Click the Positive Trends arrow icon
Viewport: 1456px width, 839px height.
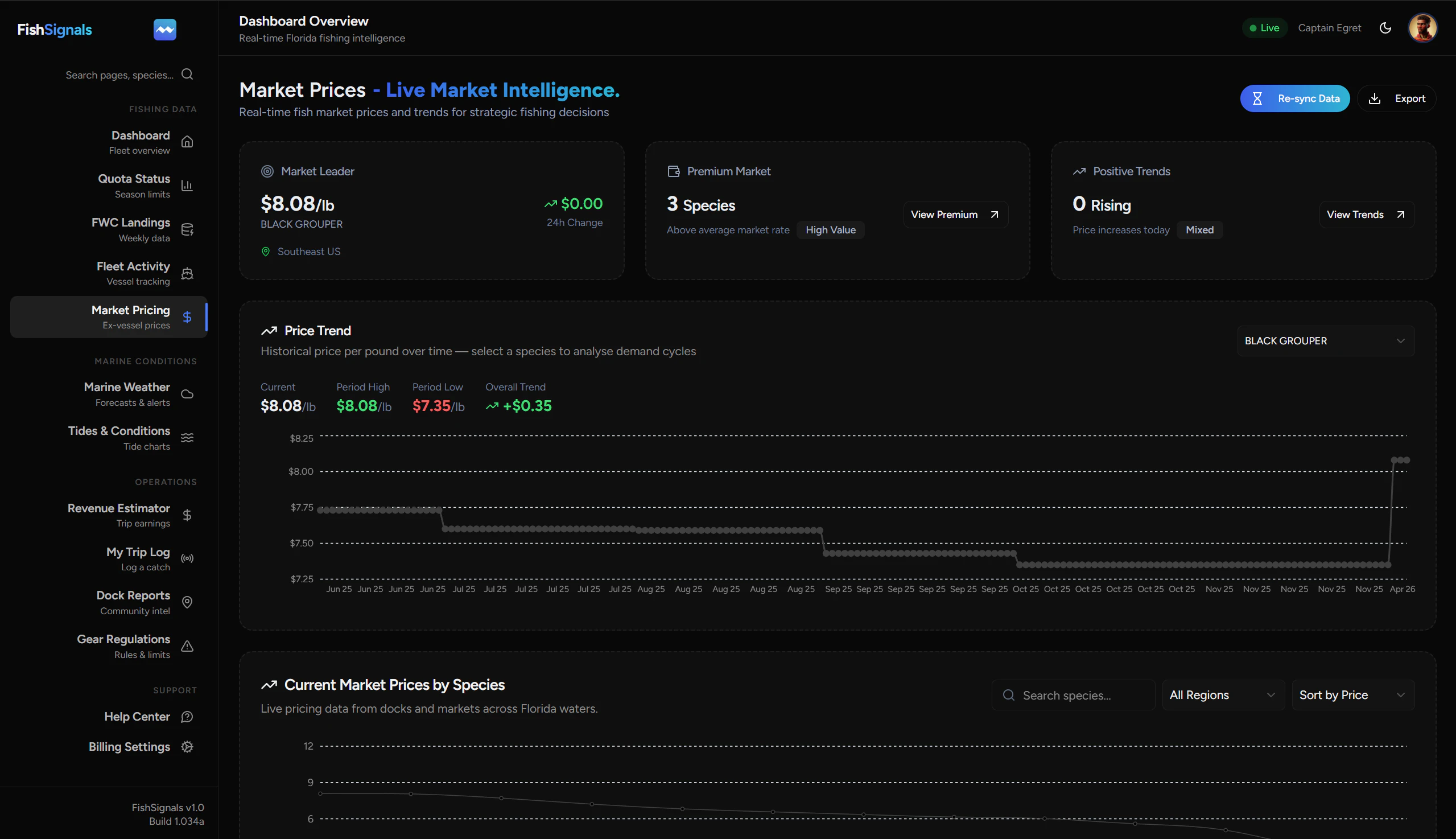click(x=1079, y=171)
